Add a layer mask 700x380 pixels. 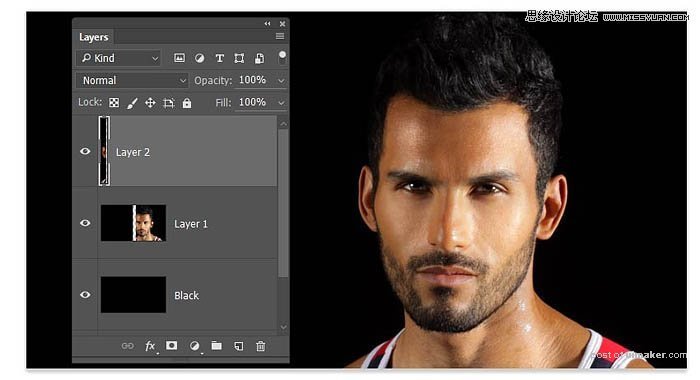[x=171, y=346]
